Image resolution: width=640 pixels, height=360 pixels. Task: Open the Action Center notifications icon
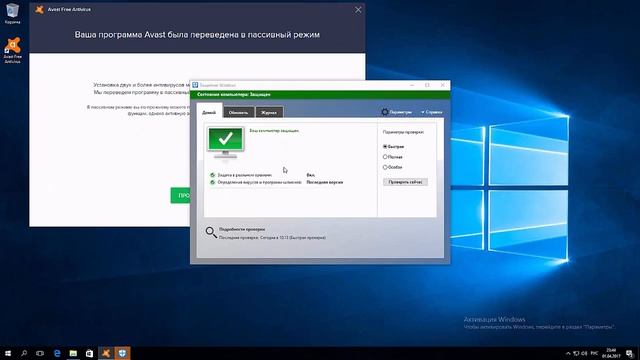coord(630,353)
